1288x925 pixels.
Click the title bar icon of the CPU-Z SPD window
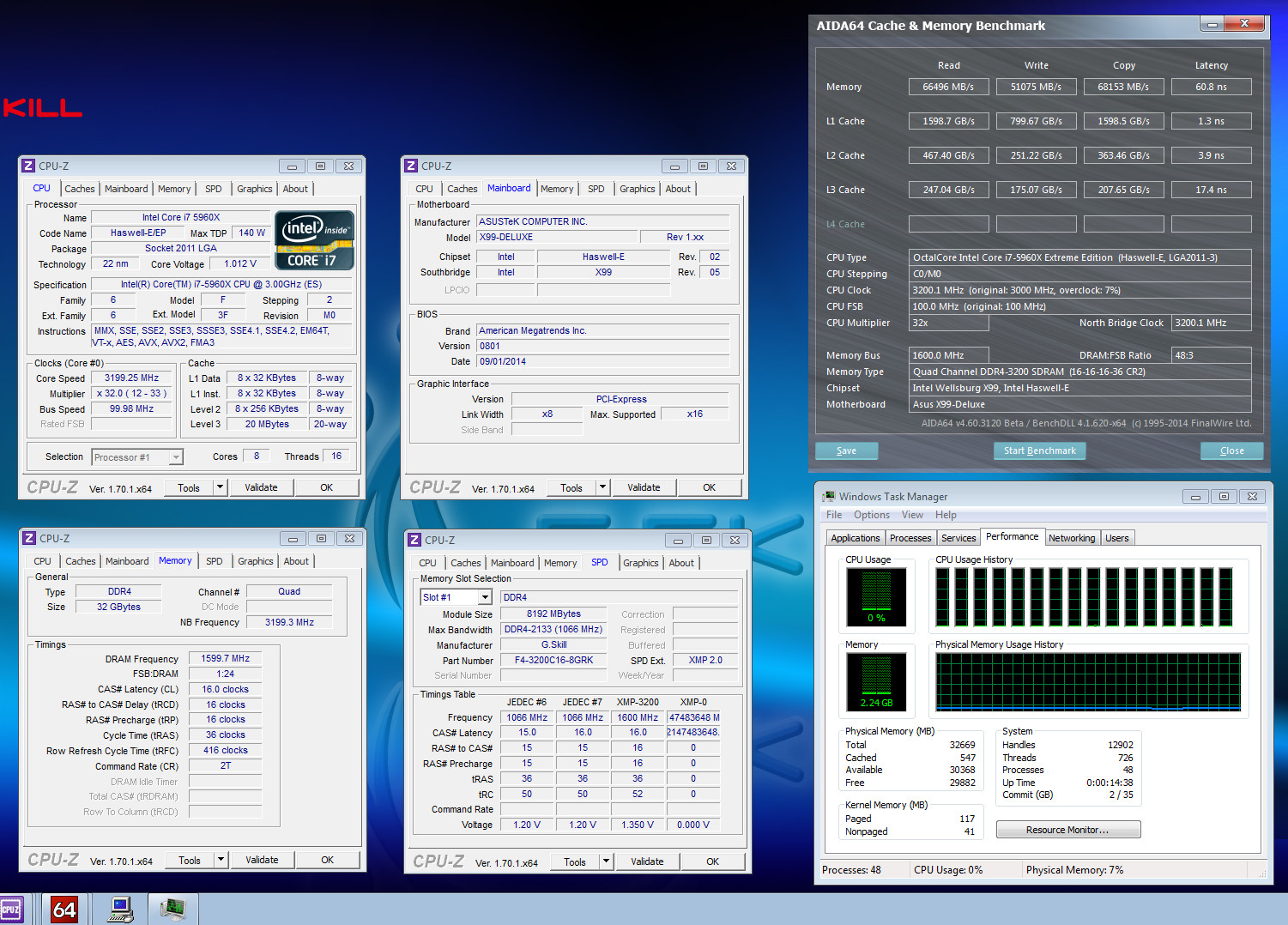tap(414, 540)
